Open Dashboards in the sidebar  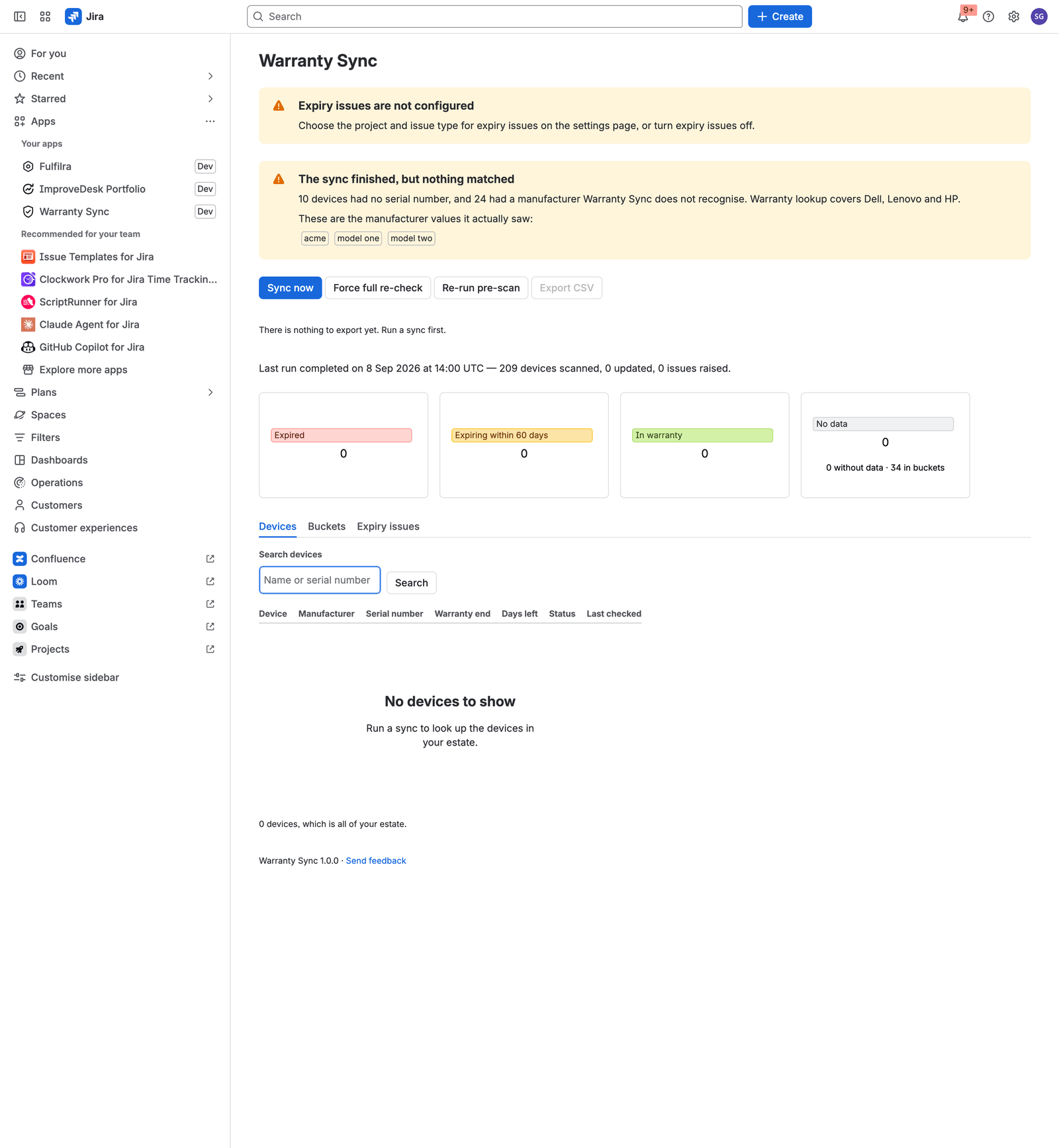[115, 460]
